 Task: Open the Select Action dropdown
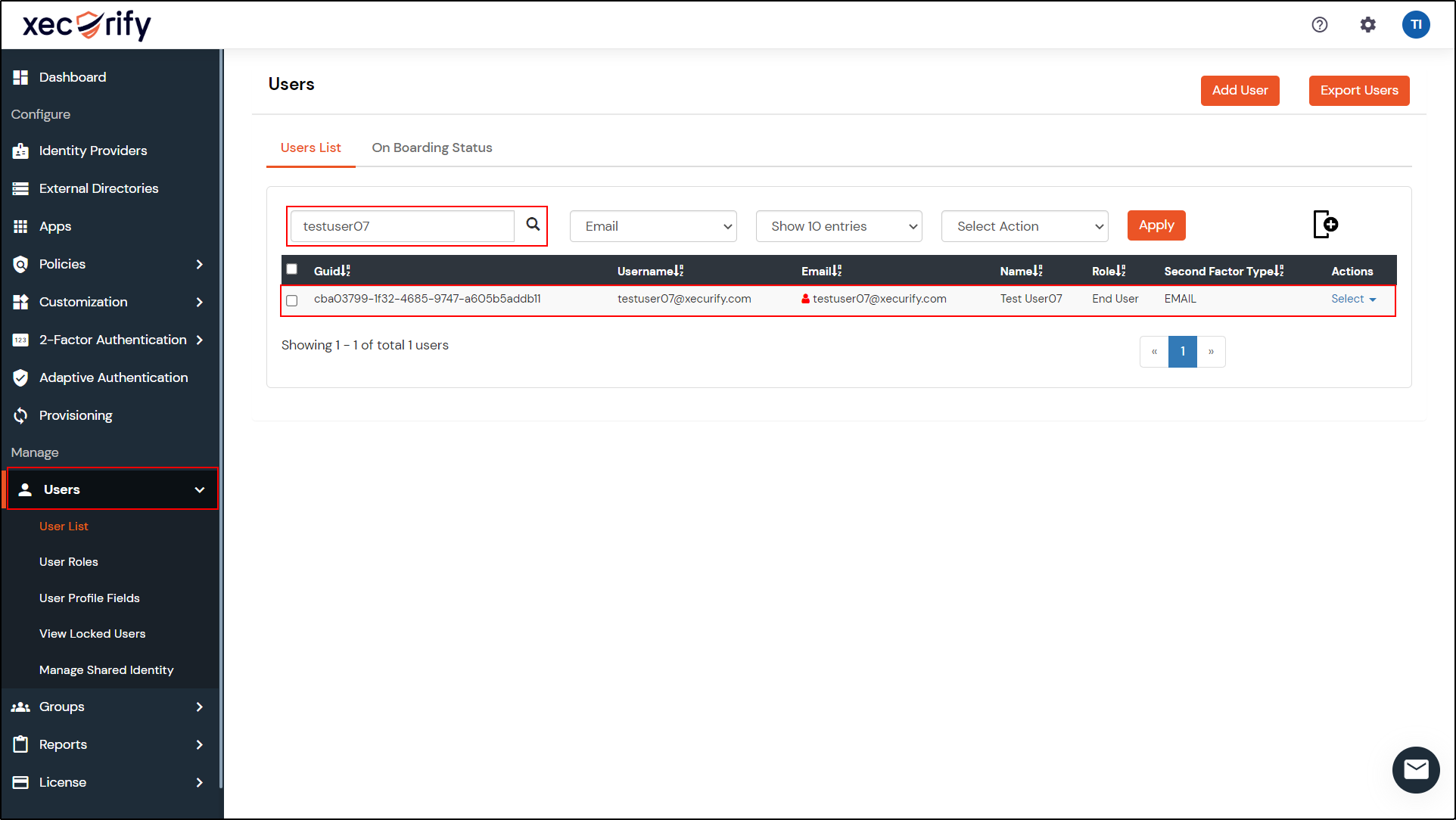tap(1024, 225)
